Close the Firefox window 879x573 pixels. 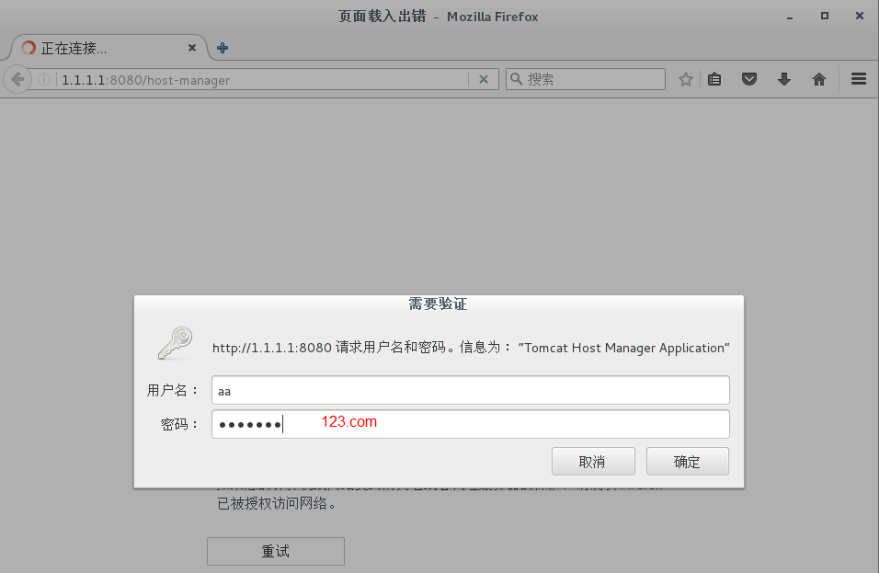[859, 16]
